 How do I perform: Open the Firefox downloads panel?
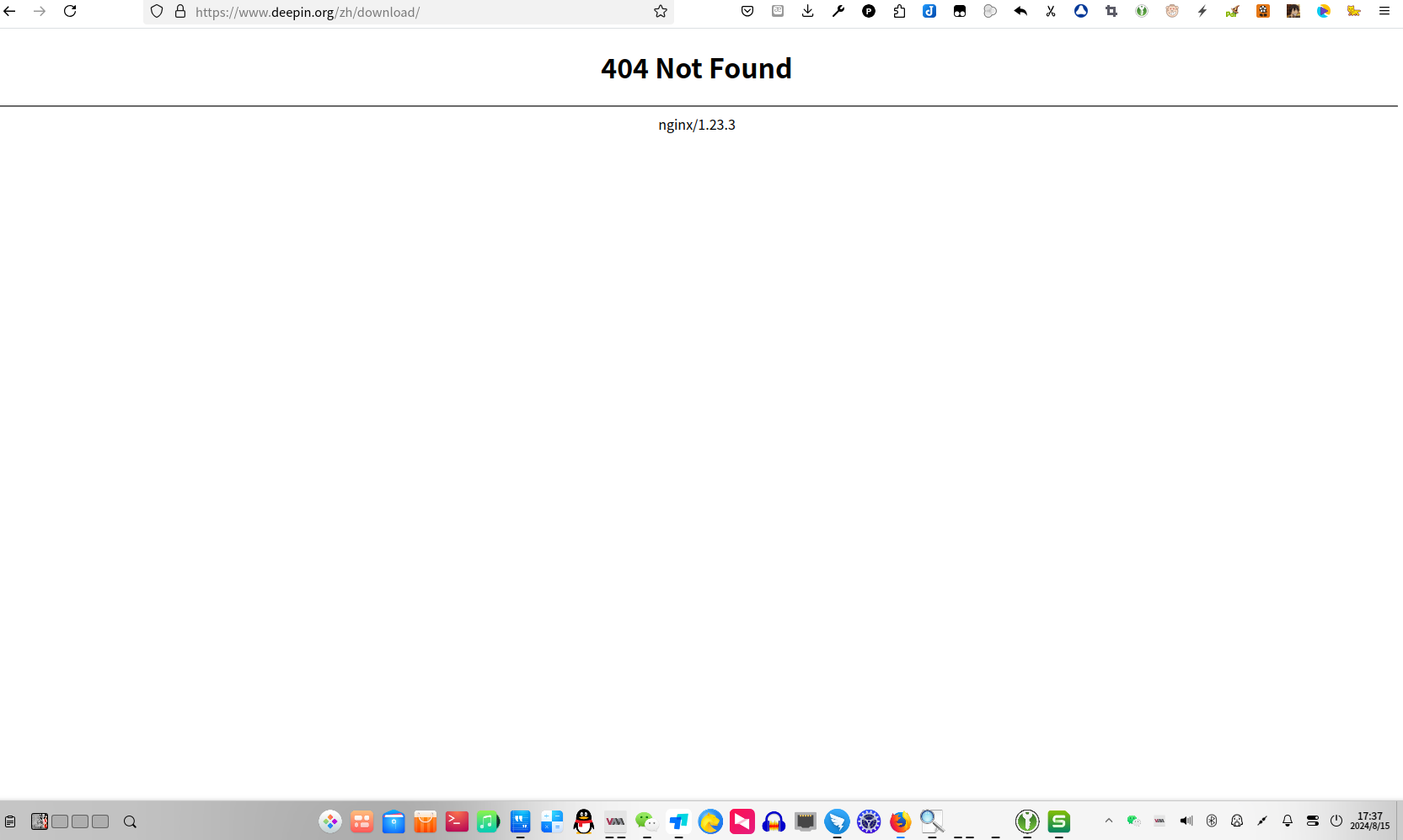click(x=808, y=12)
